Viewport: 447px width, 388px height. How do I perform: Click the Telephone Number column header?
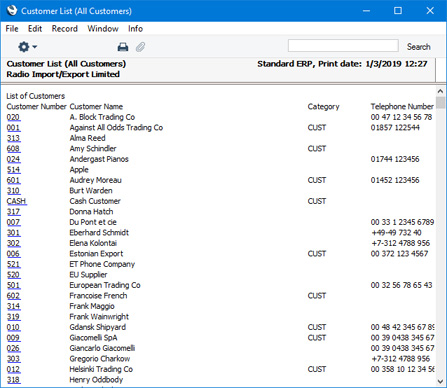[x=402, y=107]
